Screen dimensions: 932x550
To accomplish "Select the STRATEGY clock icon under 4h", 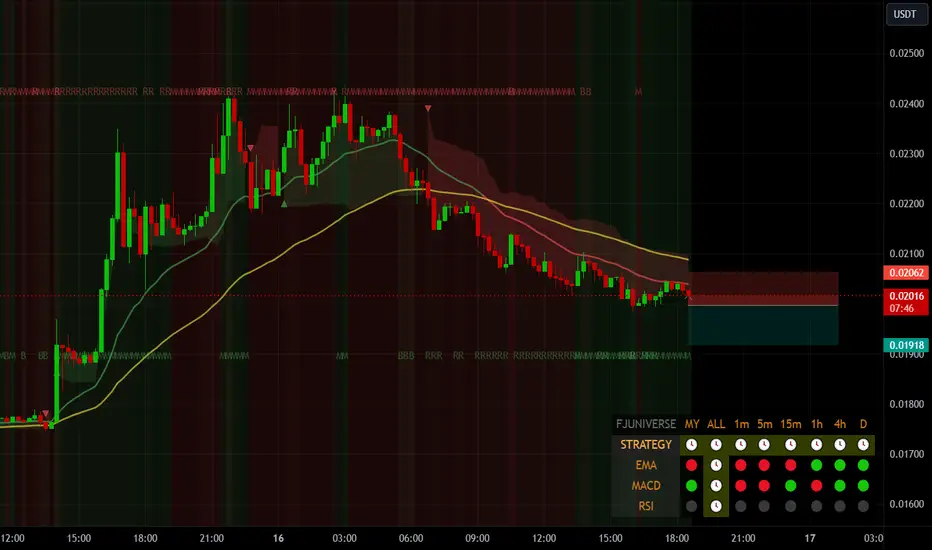I will click(840, 445).
